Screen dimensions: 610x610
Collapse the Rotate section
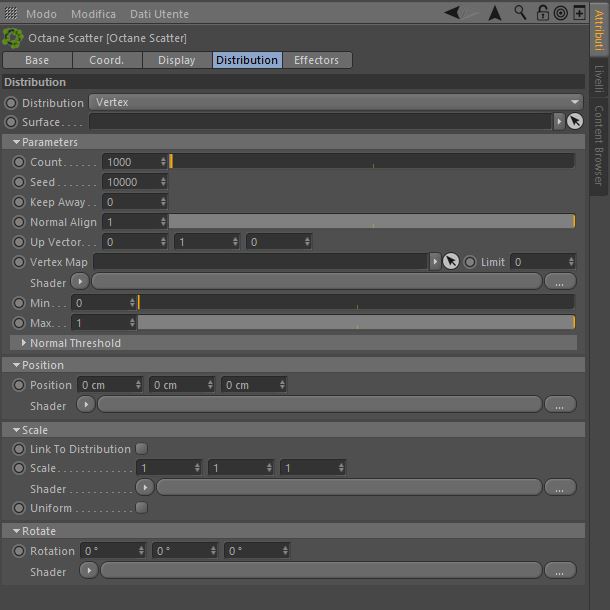(x=16, y=531)
